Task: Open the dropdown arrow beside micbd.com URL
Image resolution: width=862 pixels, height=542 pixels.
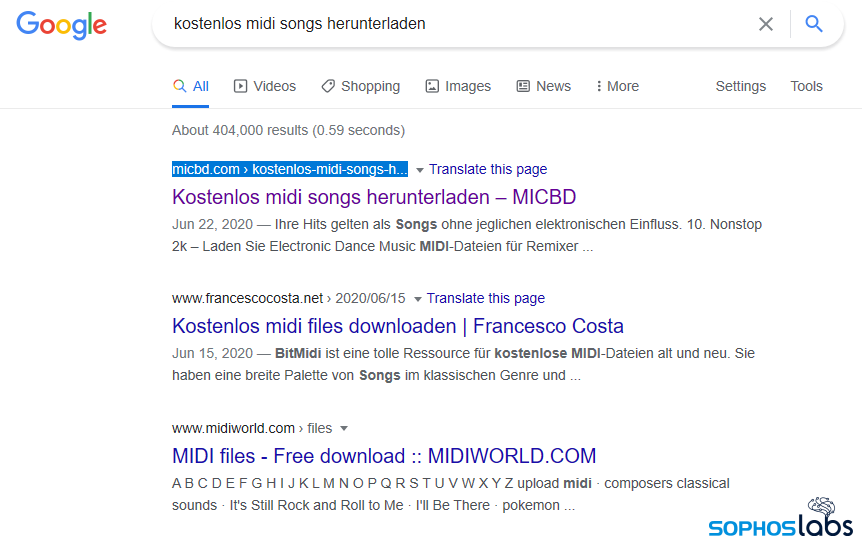Action: (x=420, y=170)
